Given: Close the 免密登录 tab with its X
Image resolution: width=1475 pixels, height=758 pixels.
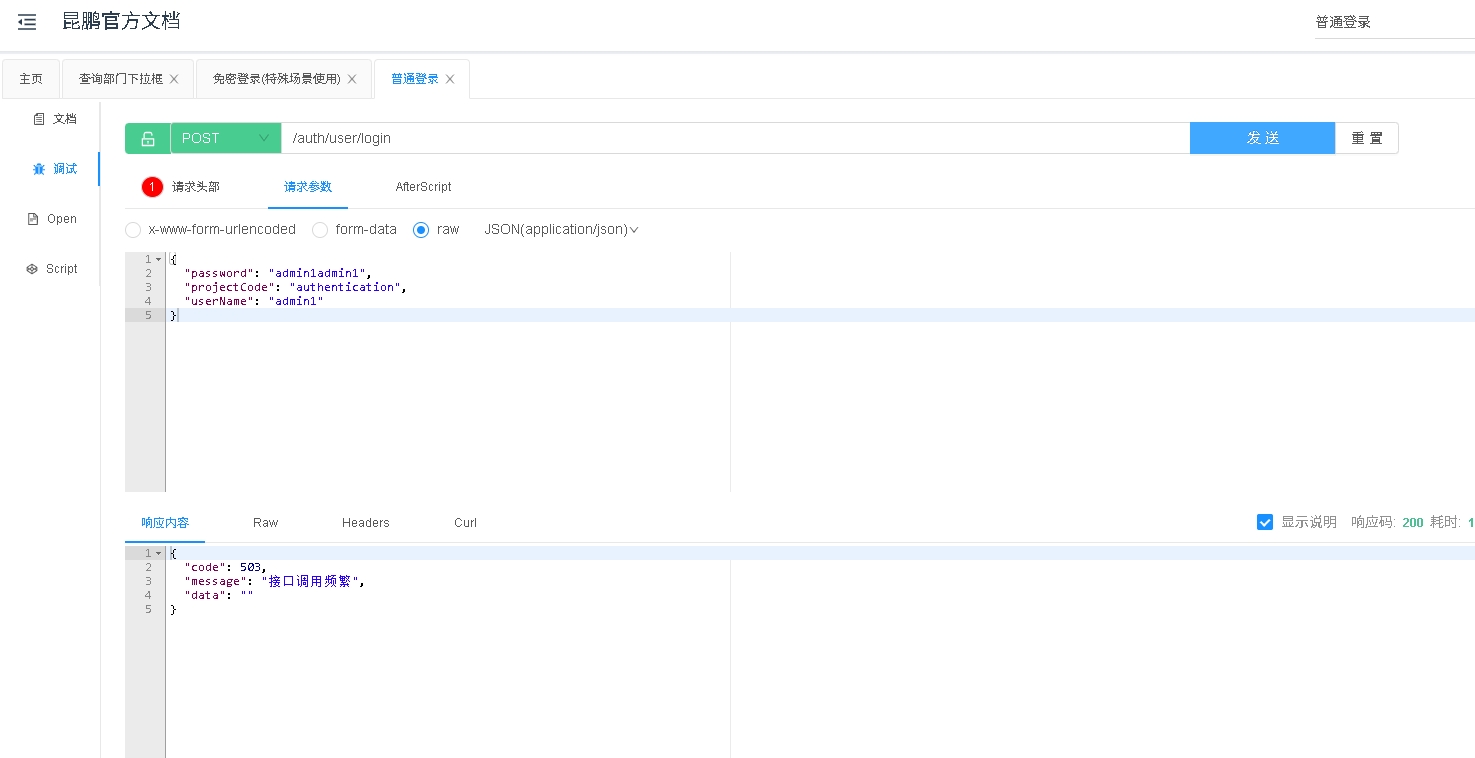Looking at the screenshot, I should tap(352, 79).
